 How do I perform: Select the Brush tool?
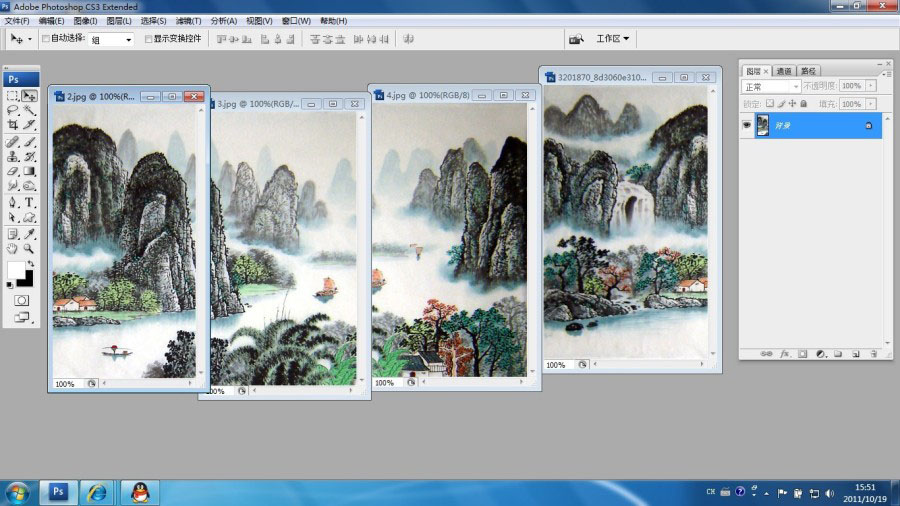pos(29,142)
